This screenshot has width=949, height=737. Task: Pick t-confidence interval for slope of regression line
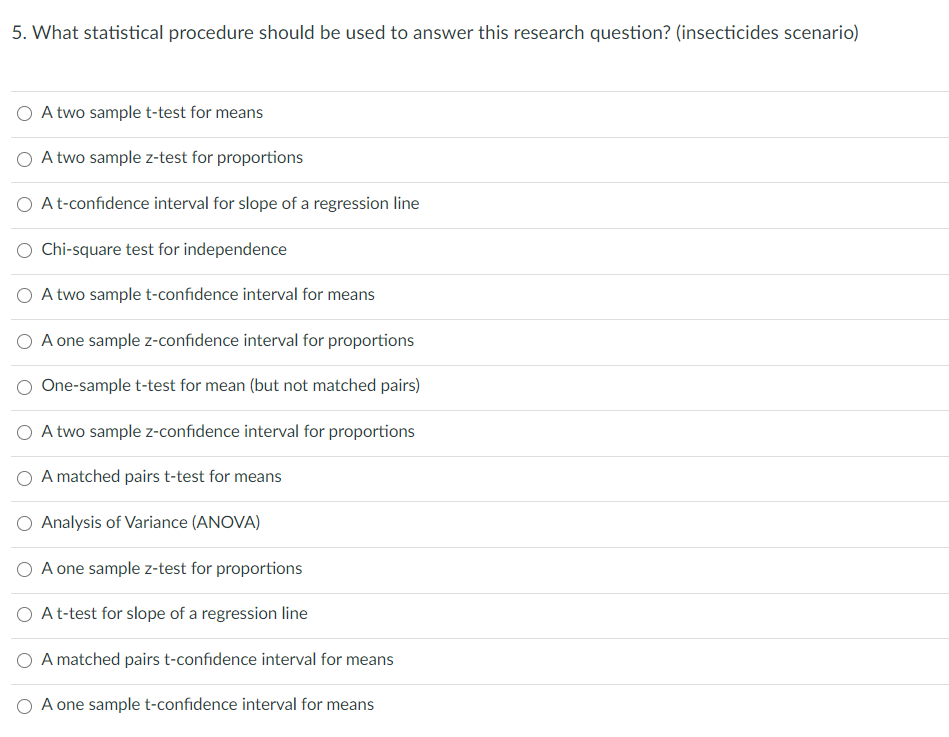click(24, 205)
